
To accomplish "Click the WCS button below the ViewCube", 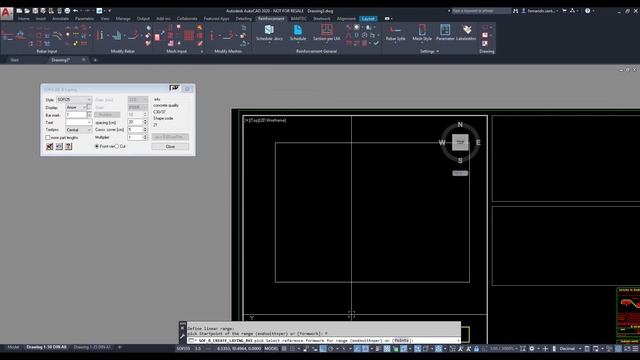I will coord(460,173).
